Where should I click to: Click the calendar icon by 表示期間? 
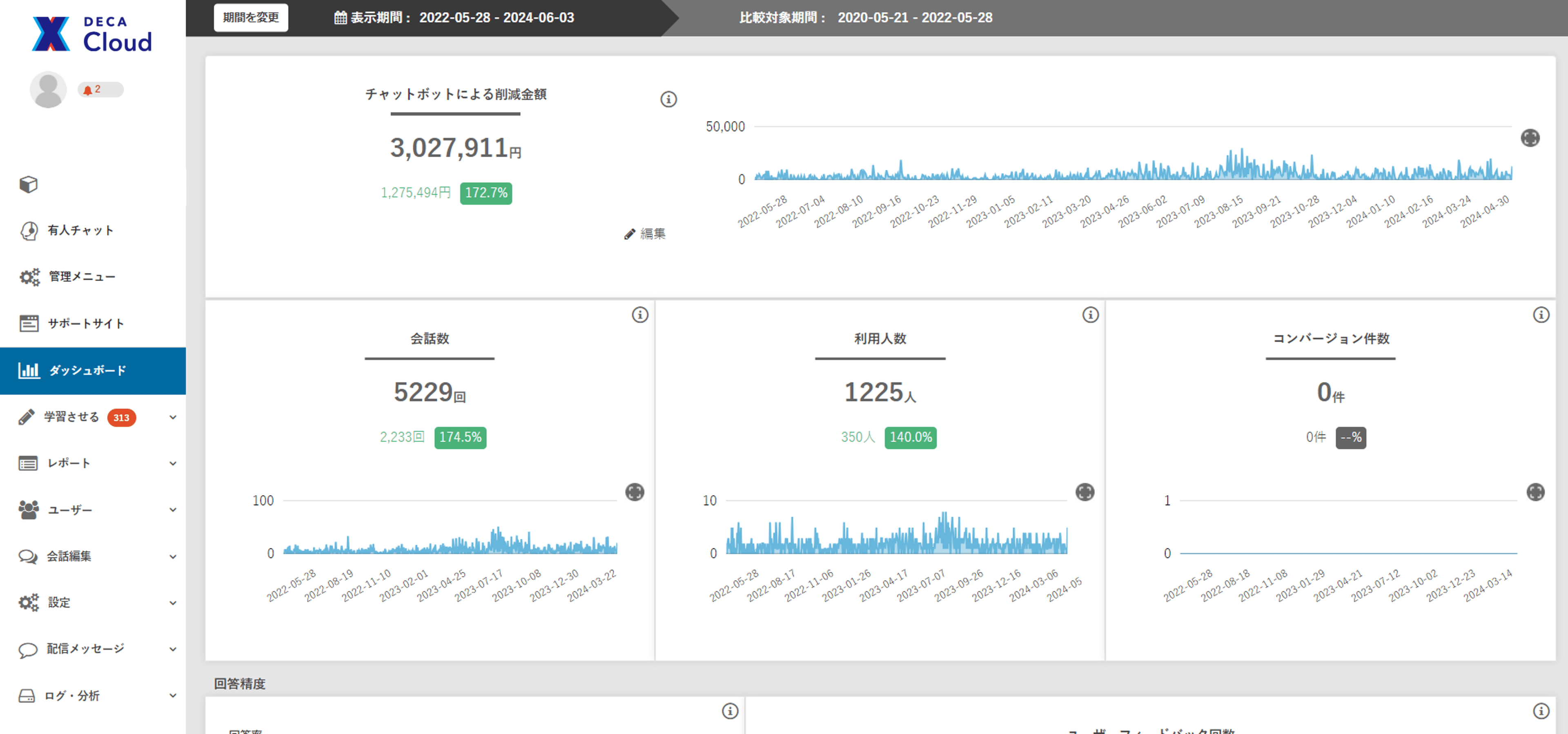coord(340,18)
